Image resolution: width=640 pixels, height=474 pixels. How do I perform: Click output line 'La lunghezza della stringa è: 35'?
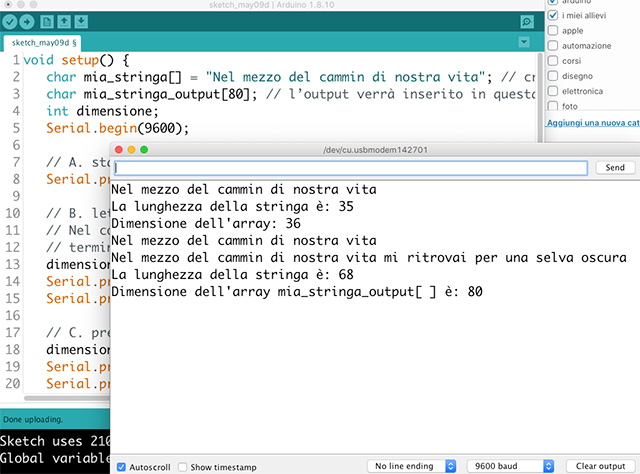pyautogui.click(x=232, y=207)
